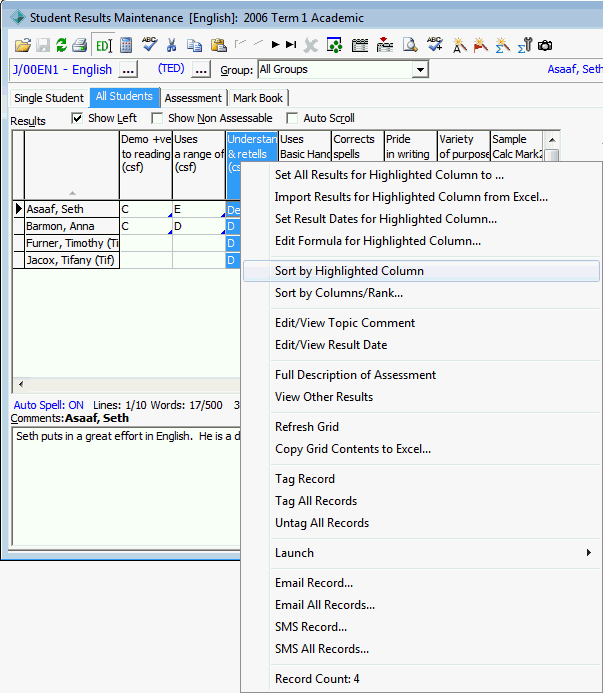Click the paste clipboard icon
603x693 pixels.
coord(218,45)
